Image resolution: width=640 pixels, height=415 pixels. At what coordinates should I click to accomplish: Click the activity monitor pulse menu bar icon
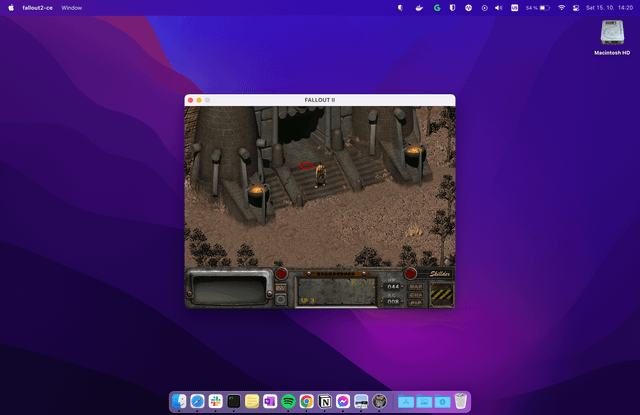point(468,8)
